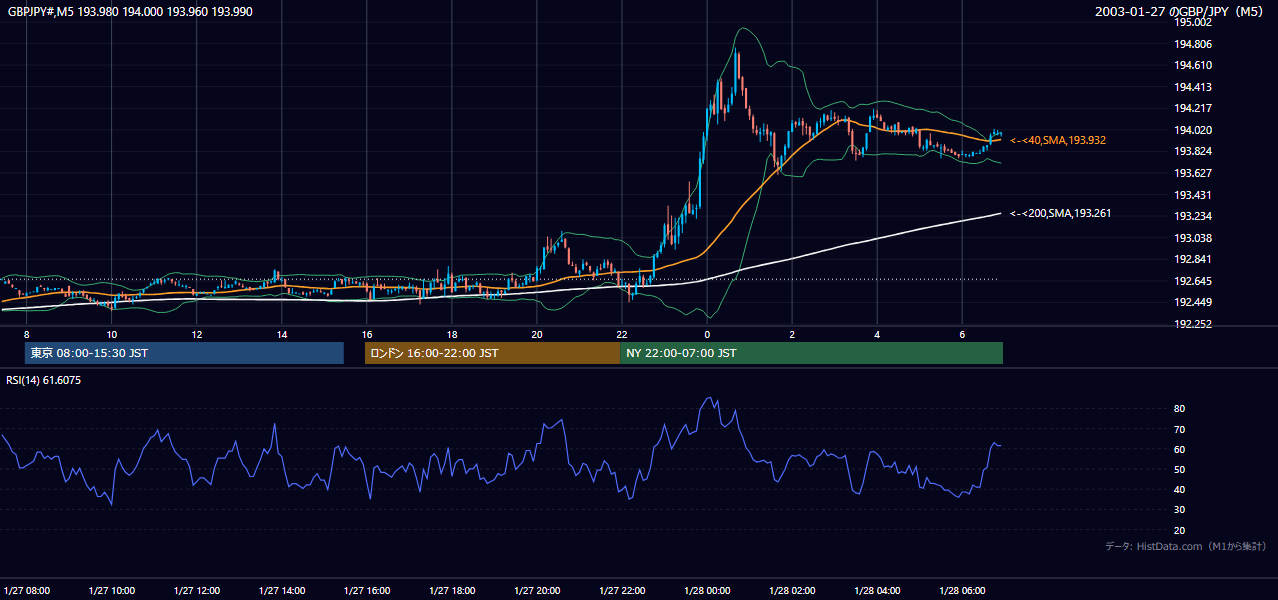The width and height of the screenshot is (1278, 600).
Task: Click price axis value 193.234
Action: 1193,216
